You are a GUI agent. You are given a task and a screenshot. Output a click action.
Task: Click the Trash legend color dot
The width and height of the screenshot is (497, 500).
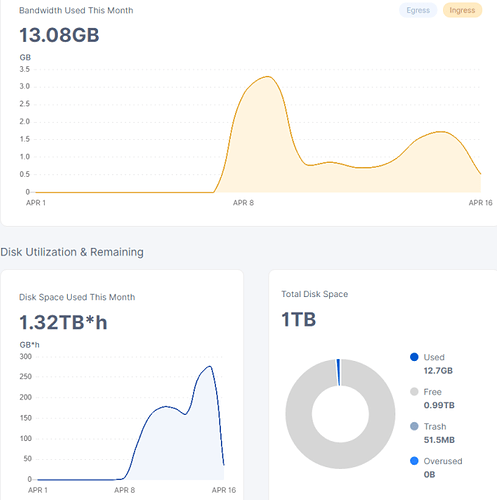(x=414, y=426)
